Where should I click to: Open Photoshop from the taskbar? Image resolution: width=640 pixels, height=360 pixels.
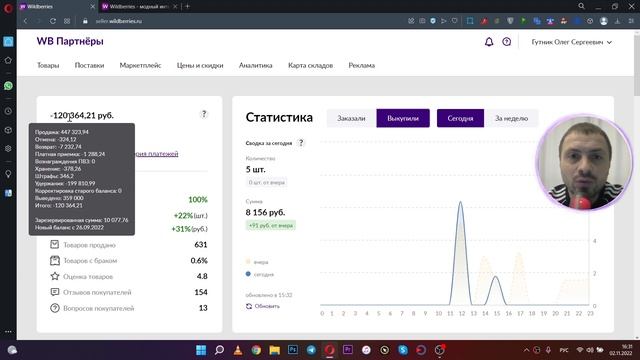[x=293, y=350]
